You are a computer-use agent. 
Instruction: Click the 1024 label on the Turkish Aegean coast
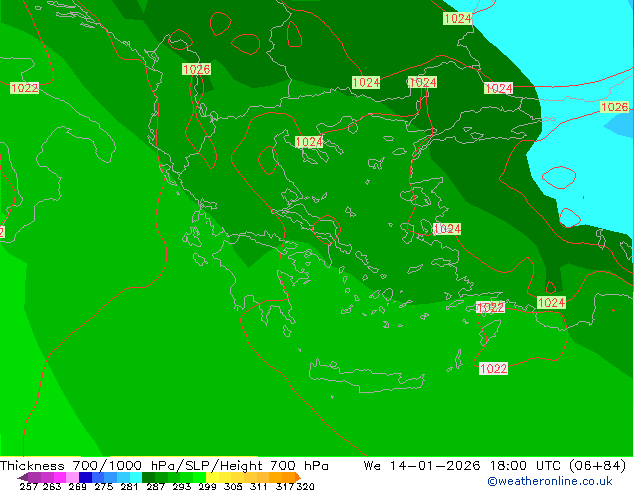pos(447,229)
